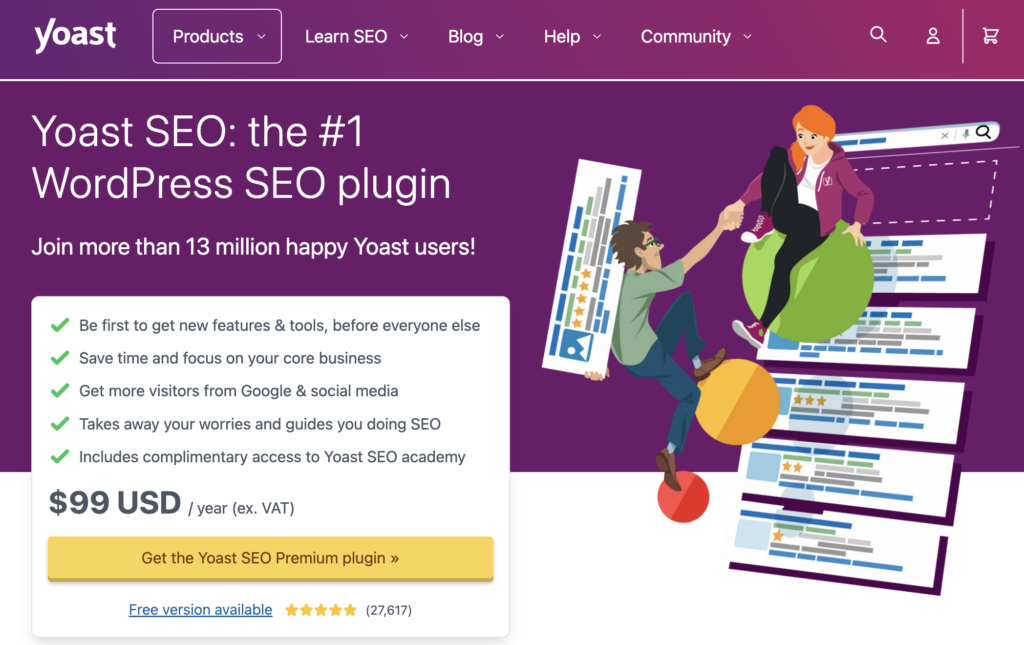This screenshot has width=1024, height=645.
Task: Click the checkmark beside "Save time and focus"
Action: click(x=60, y=358)
